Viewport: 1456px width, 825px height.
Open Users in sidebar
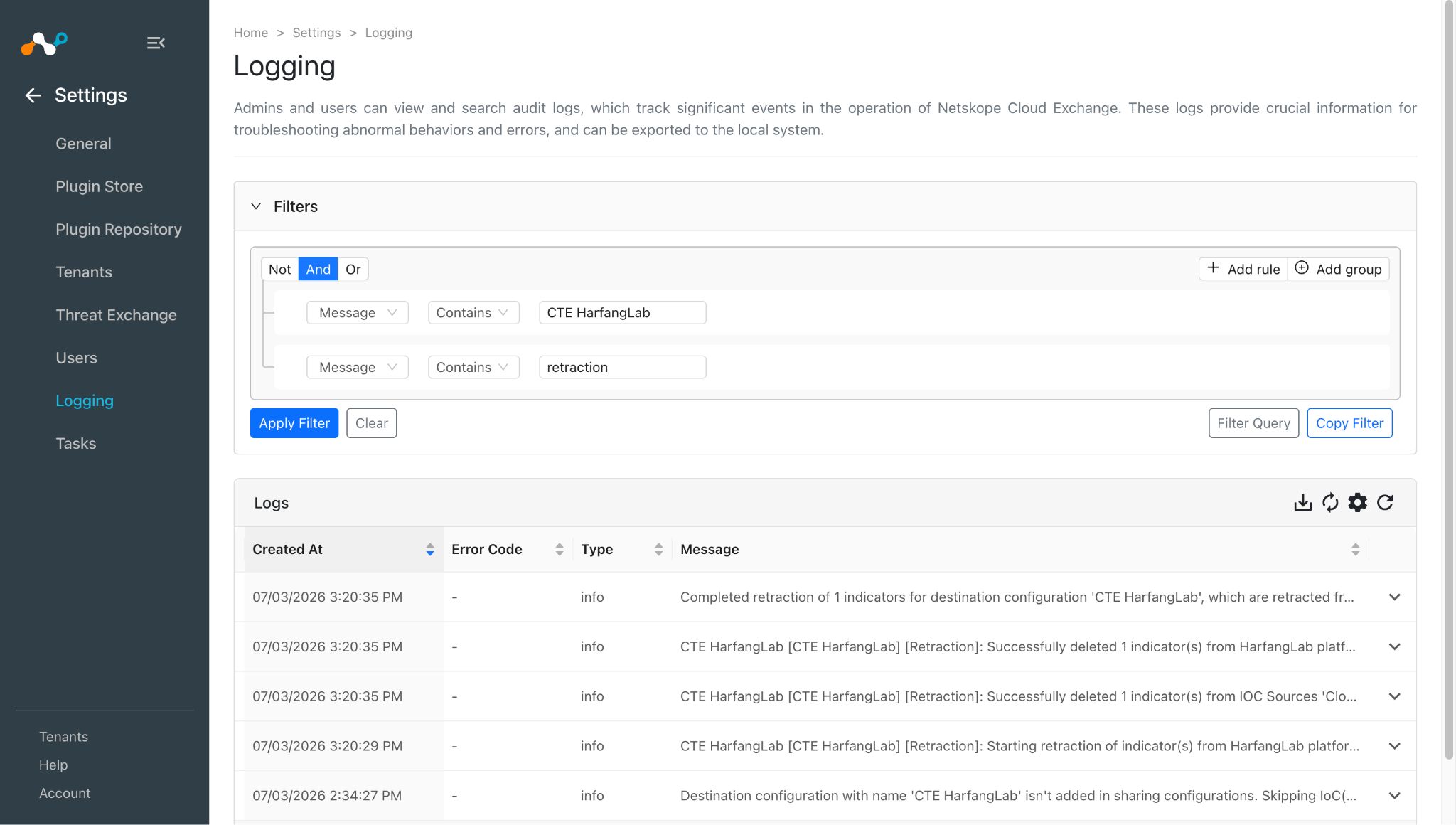(76, 358)
